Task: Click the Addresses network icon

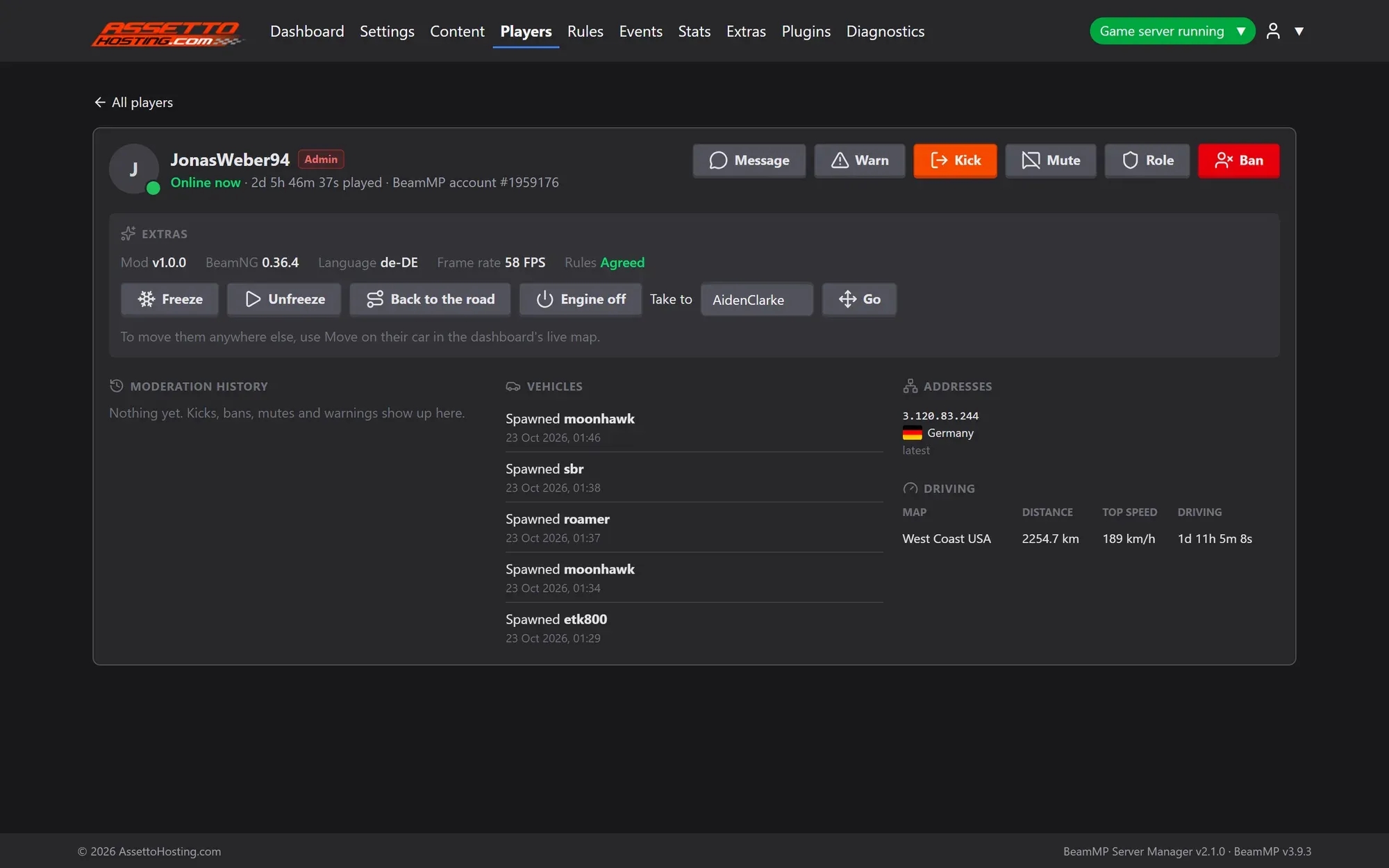Action: point(910,386)
